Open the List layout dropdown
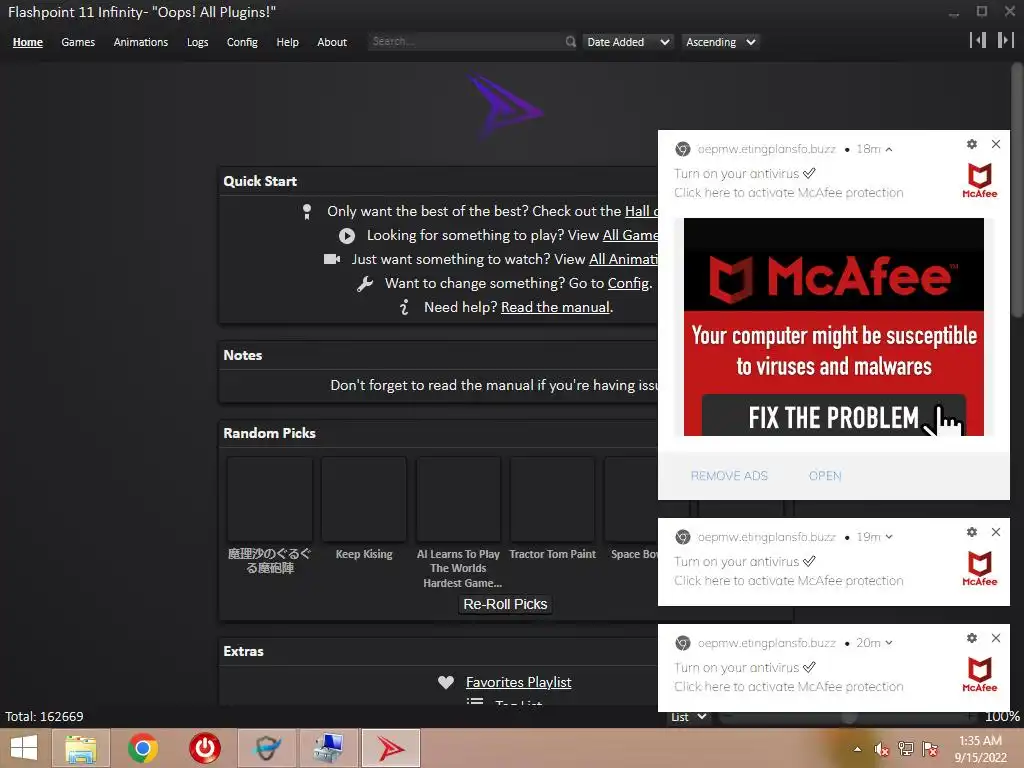 [689, 716]
